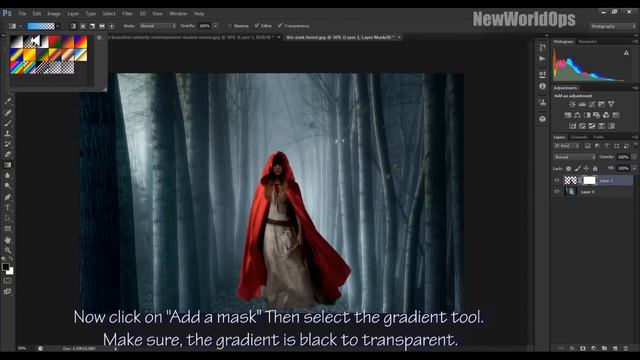Open the Layer menu

click(x=73, y=13)
